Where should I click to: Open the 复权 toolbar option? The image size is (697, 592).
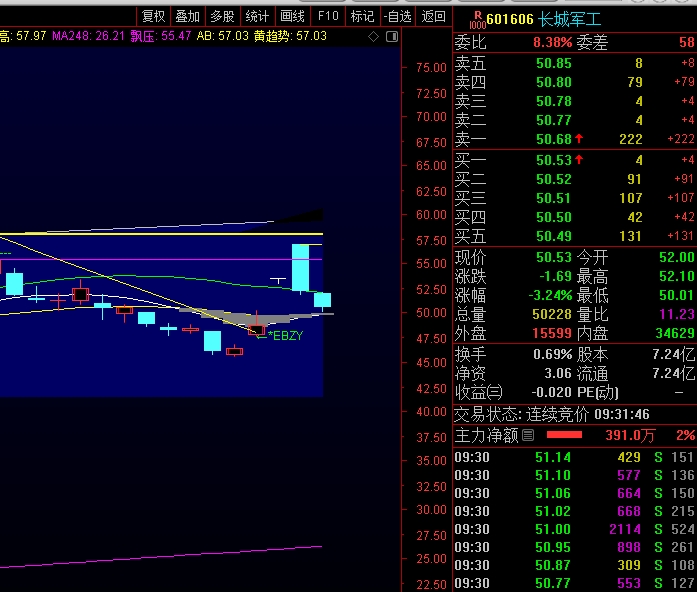click(153, 16)
